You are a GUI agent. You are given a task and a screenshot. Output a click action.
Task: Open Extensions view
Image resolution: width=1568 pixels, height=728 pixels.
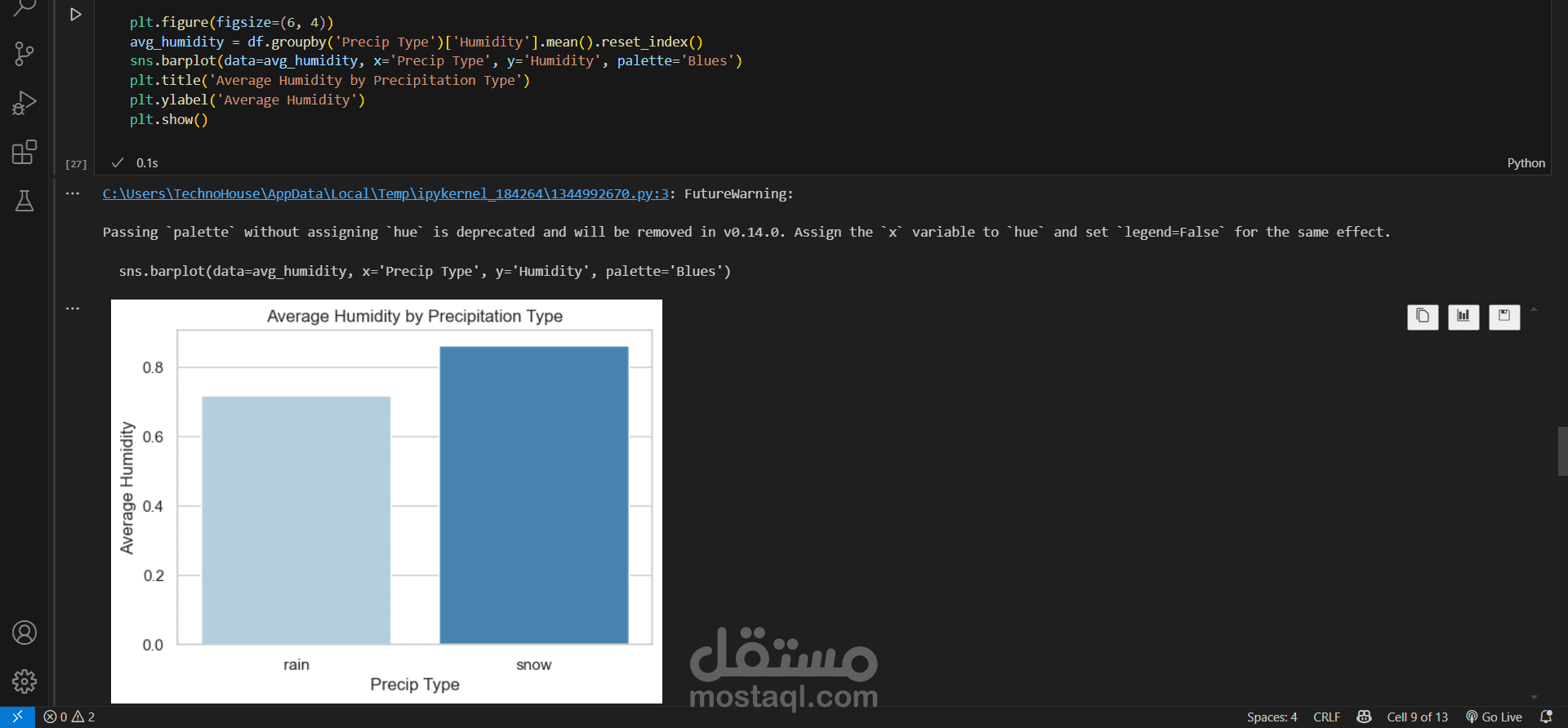tap(24, 152)
